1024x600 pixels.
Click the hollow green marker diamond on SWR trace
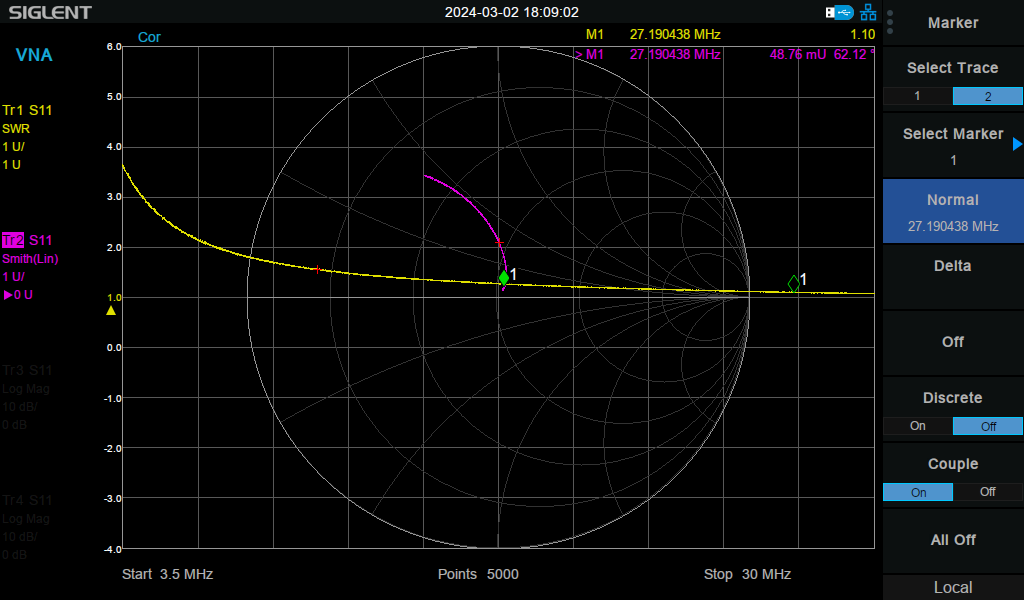tap(793, 283)
